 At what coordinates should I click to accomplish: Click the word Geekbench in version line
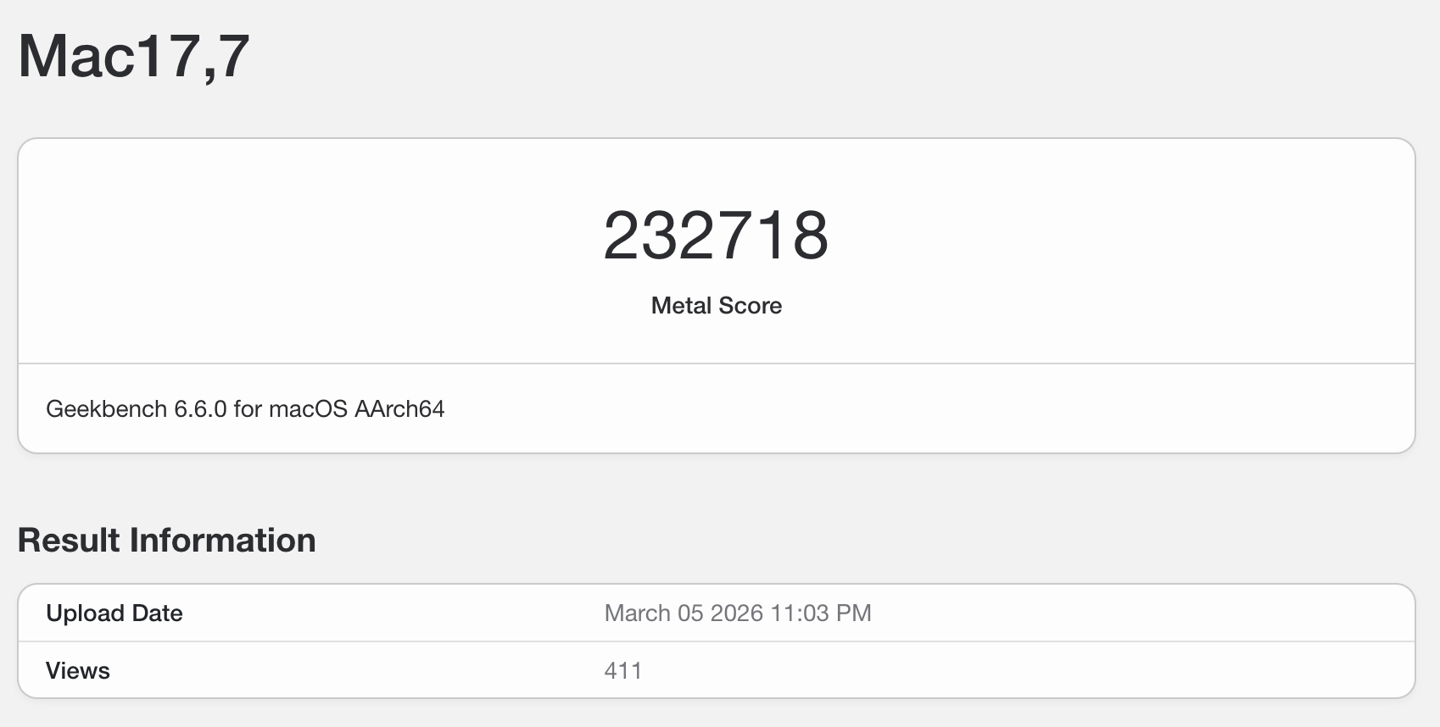tap(100, 409)
